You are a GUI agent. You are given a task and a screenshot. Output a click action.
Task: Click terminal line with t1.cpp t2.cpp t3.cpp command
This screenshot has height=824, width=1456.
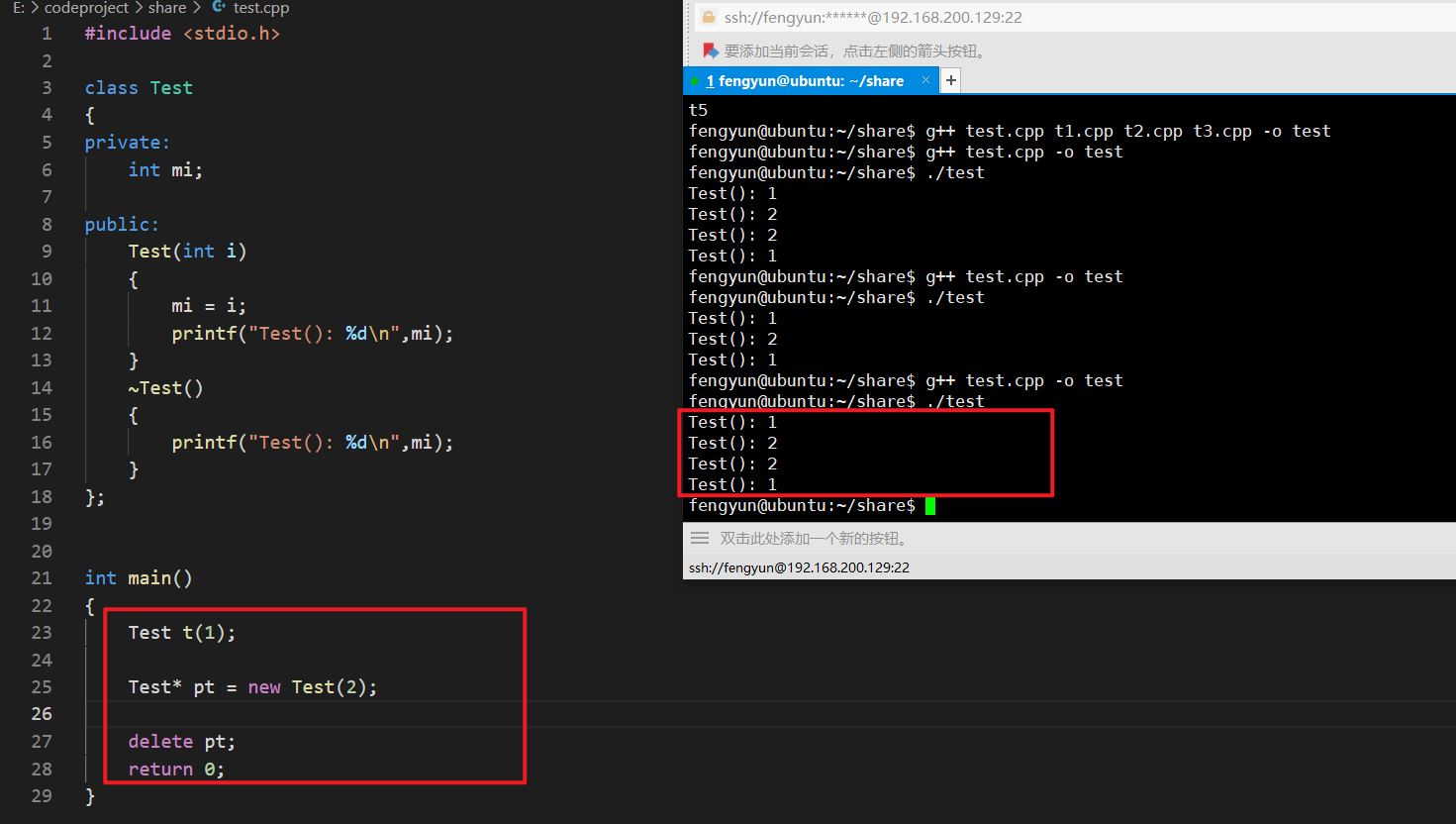(1010, 131)
